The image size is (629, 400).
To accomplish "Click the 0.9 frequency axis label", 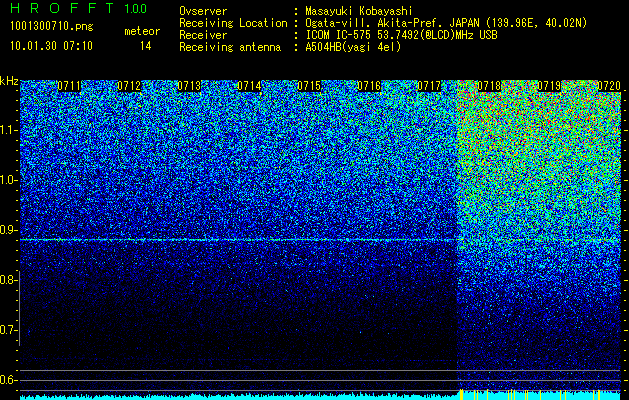I will tap(8, 230).
